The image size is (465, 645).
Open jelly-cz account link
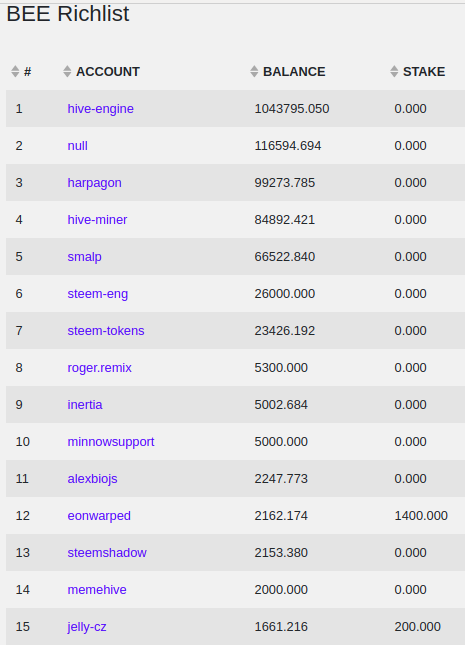pyautogui.click(x=87, y=627)
